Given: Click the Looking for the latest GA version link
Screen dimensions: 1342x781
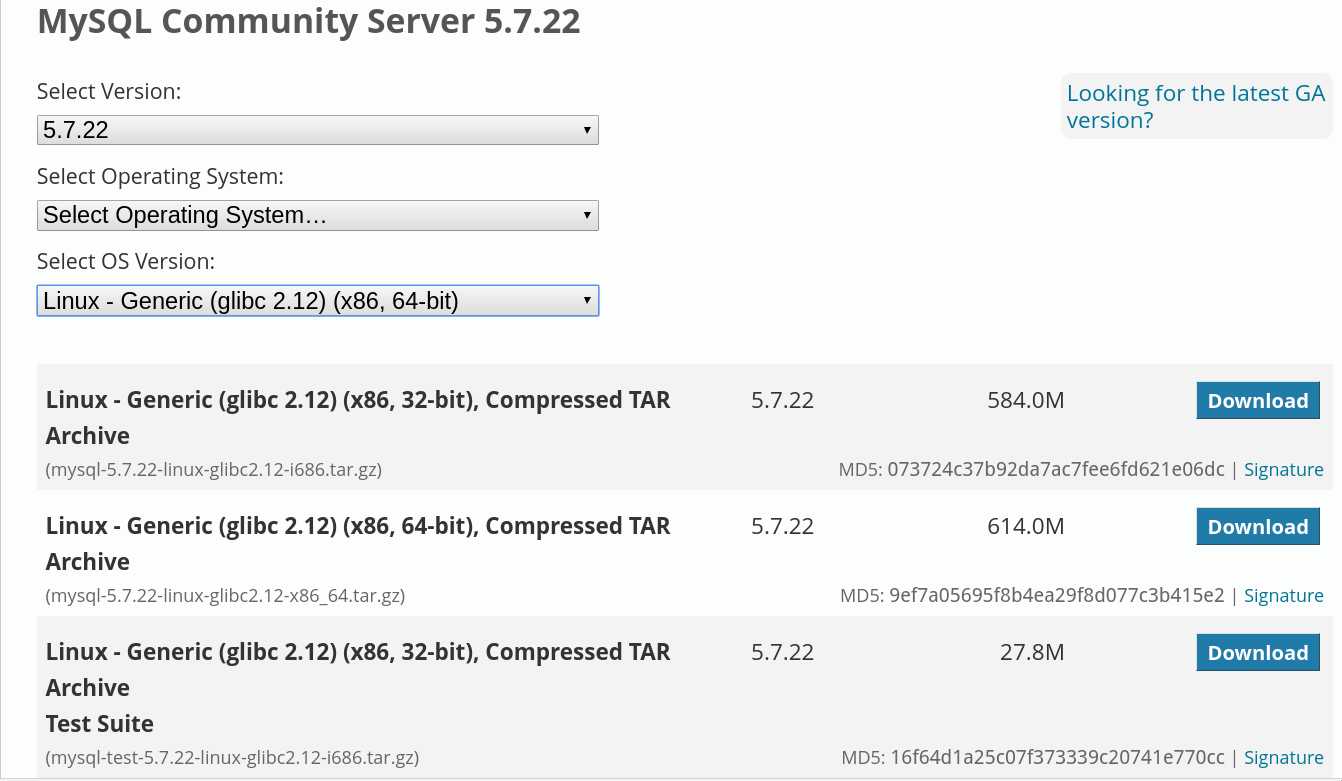Looking at the screenshot, I should click(1196, 106).
